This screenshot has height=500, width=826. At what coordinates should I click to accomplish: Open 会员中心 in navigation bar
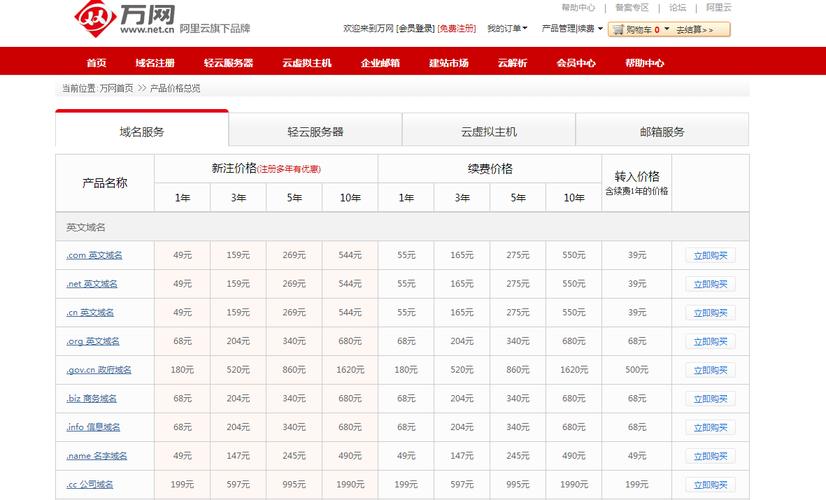576,63
